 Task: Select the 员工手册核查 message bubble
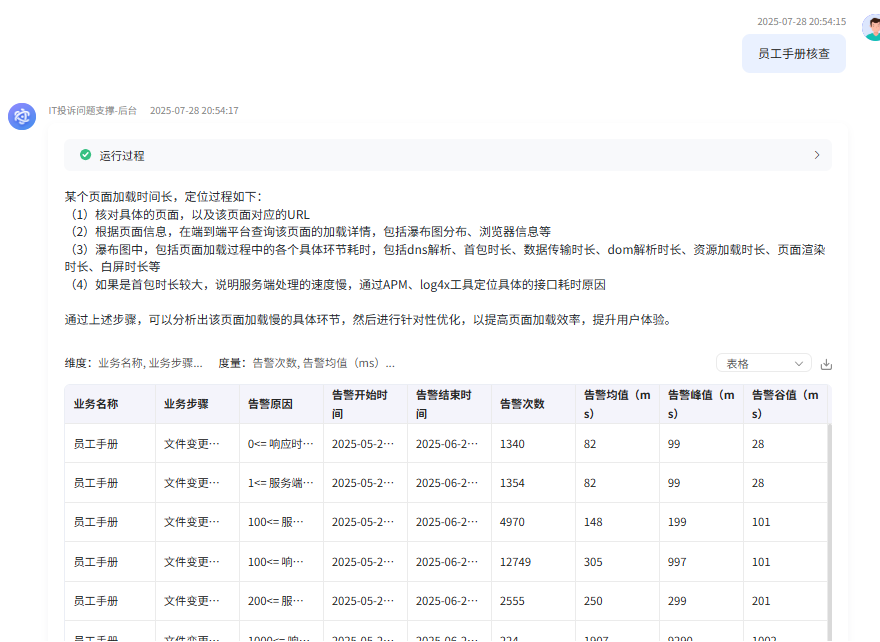click(794, 53)
